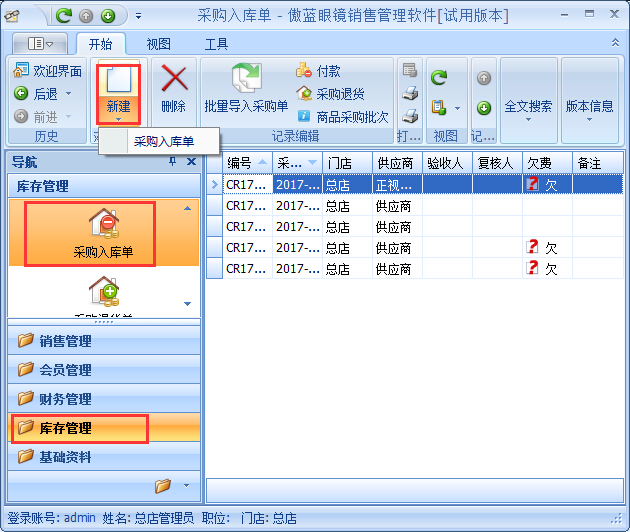The width and height of the screenshot is (630, 532).
Task: Click the gray previous record arrow in ribbon
Action: 484,78
